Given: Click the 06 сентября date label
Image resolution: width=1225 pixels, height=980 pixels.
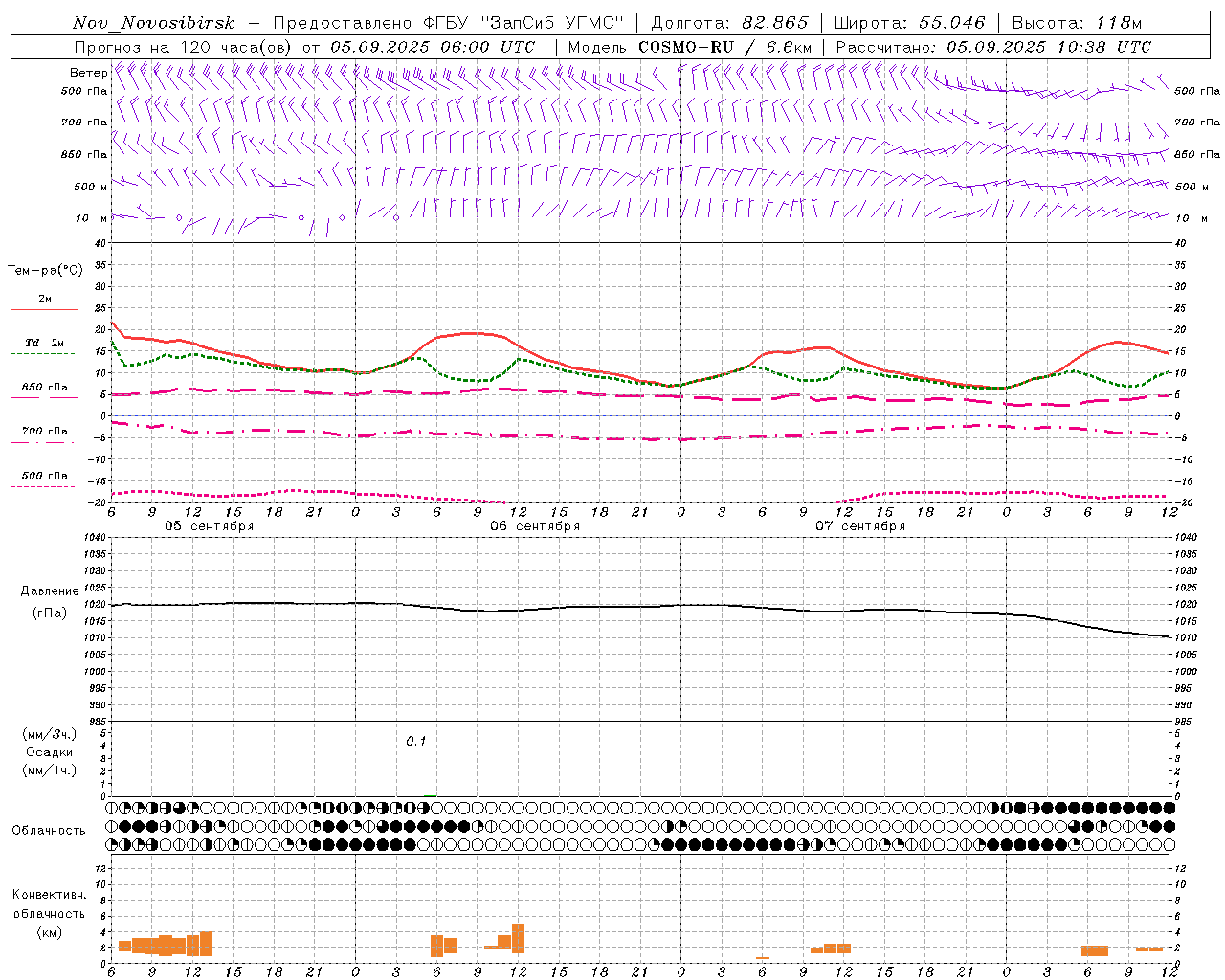Looking at the screenshot, I should pyautogui.click(x=535, y=526).
